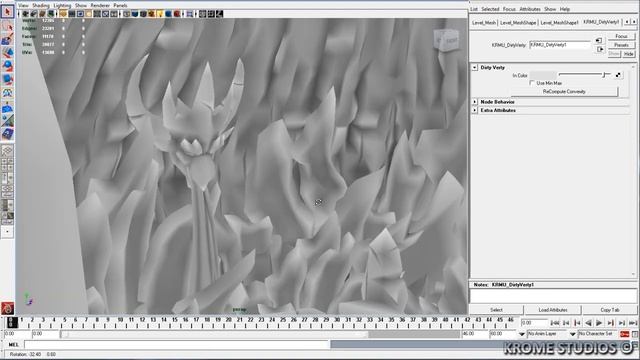
Task: Open the In Color map connection button
Action: tap(618, 75)
